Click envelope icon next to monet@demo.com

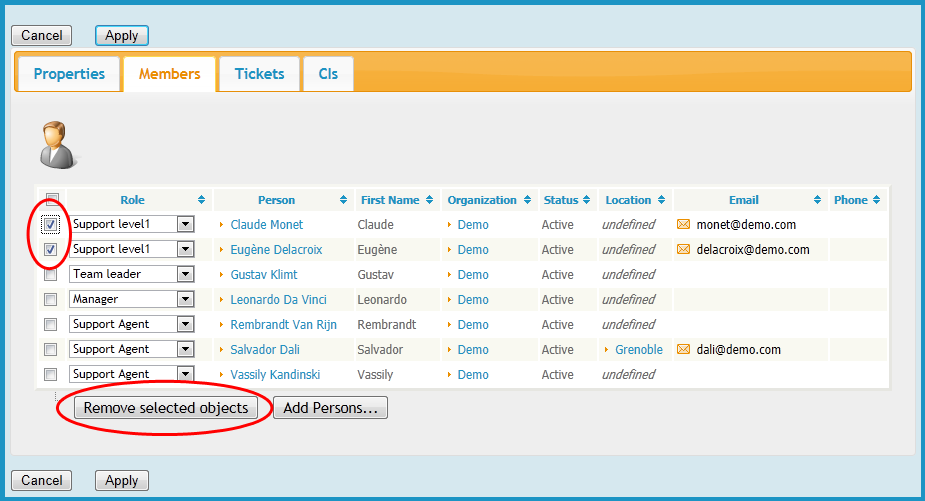coord(684,225)
